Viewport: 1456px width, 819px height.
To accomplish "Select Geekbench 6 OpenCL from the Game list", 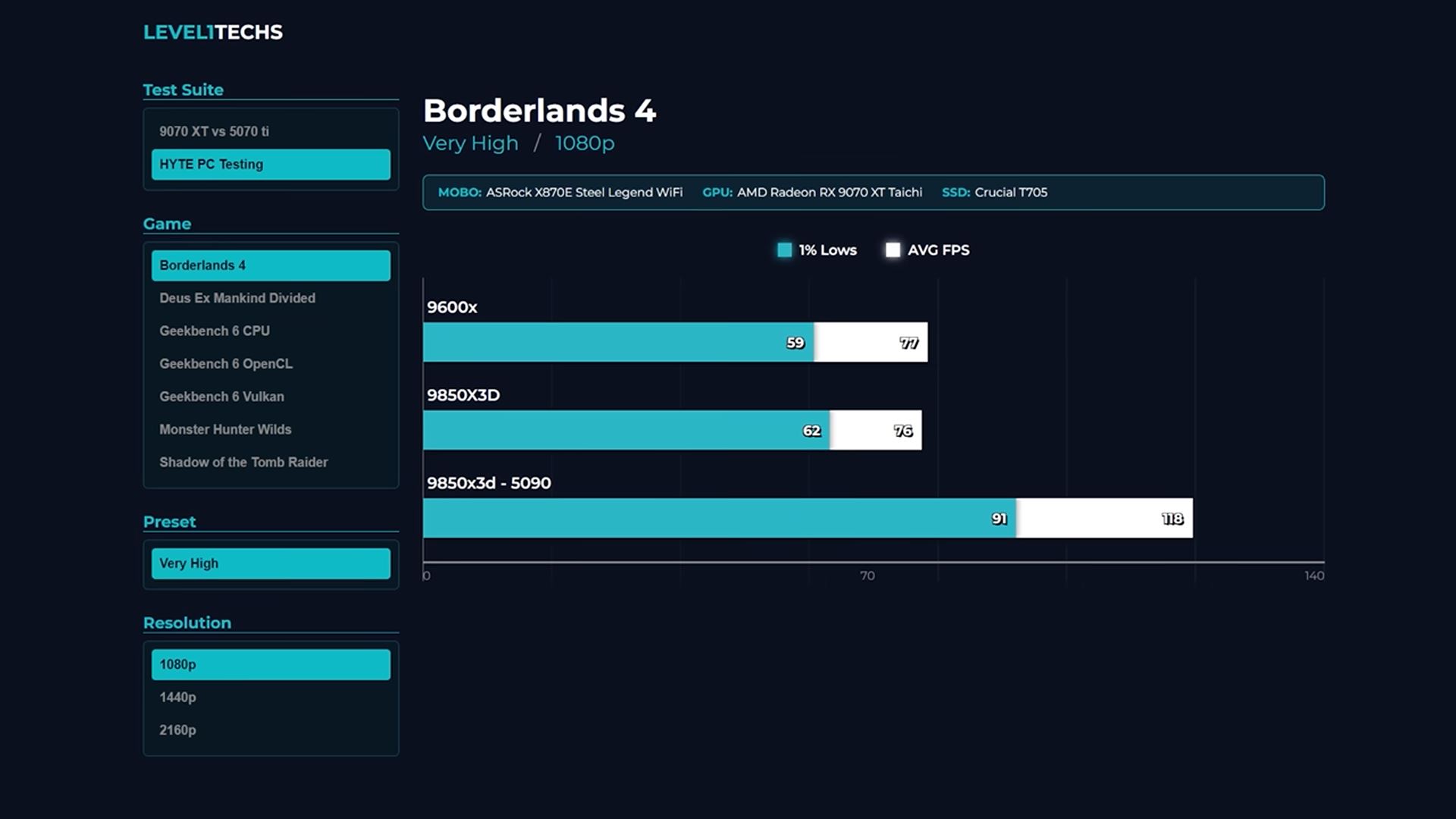I will click(224, 364).
